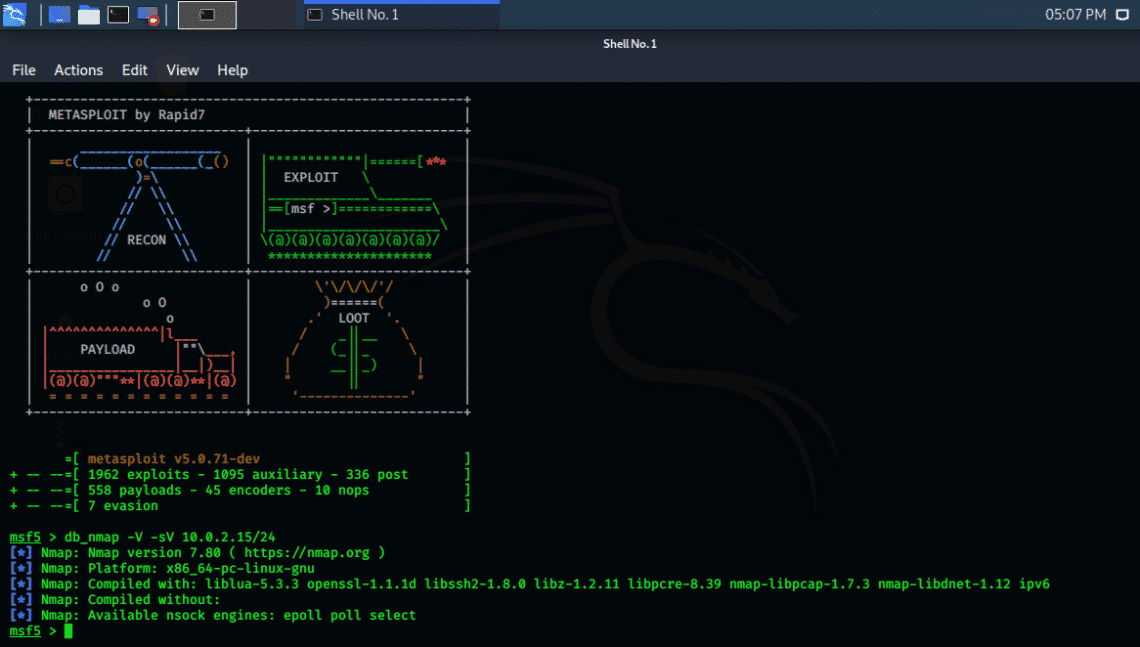Open the Actions menu

(78, 70)
